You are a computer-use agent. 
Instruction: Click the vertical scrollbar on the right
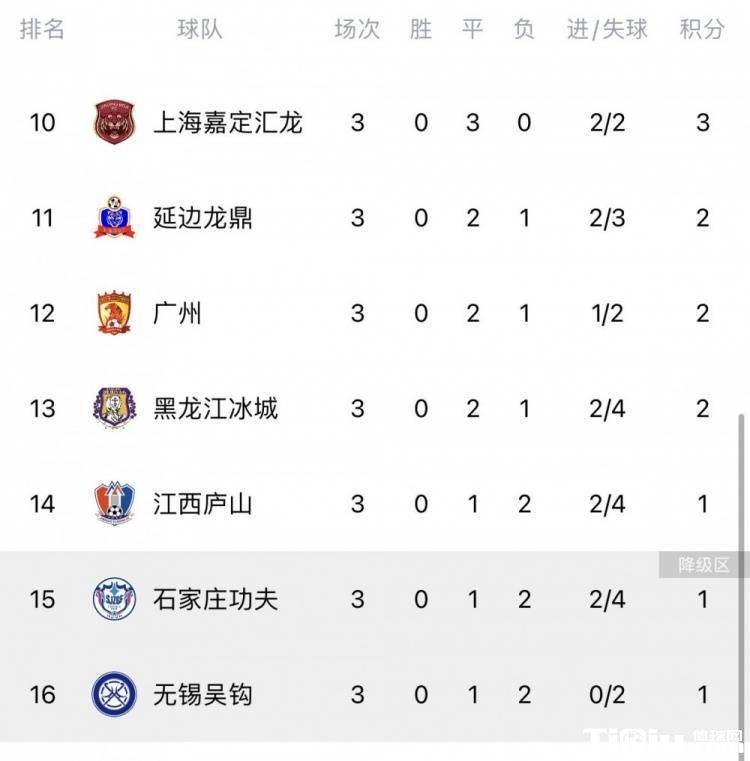coord(741,560)
